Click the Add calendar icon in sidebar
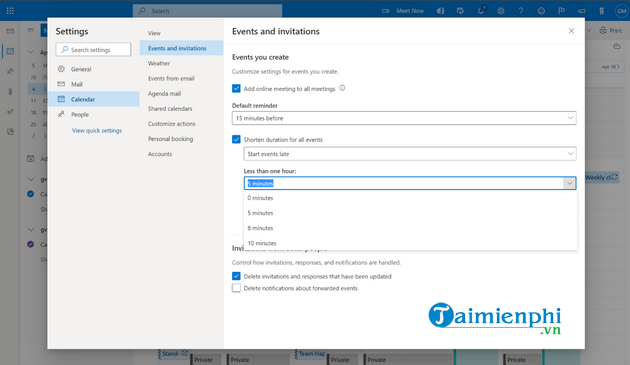This screenshot has width=630, height=365. pos(31,158)
